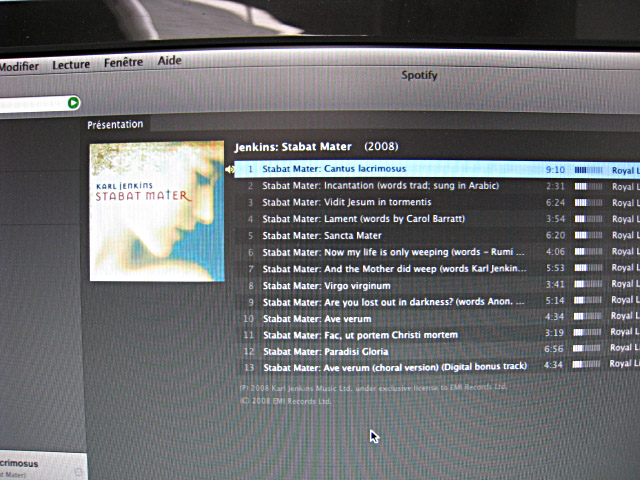The image size is (640, 480).
Task: Click the album title Jenkins: Stabat Mater
Action: pyautogui.click(x=293, y=147)
